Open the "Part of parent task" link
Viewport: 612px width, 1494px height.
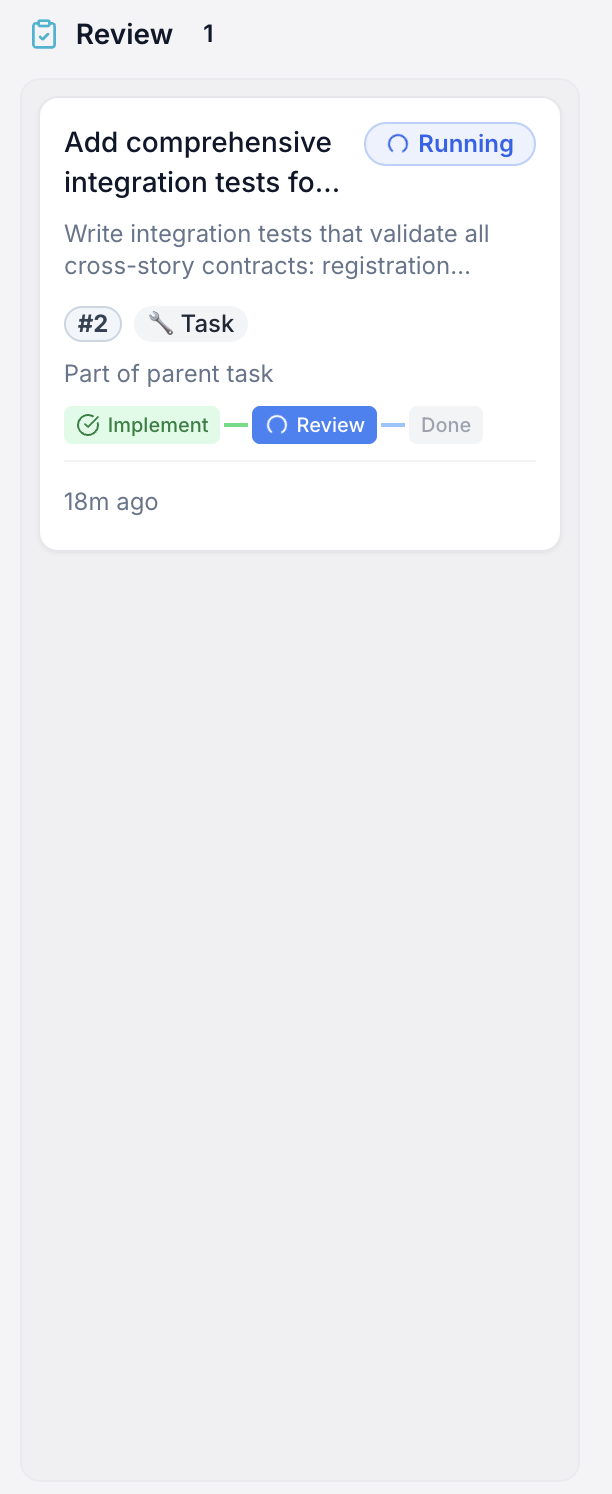(169, 374)
